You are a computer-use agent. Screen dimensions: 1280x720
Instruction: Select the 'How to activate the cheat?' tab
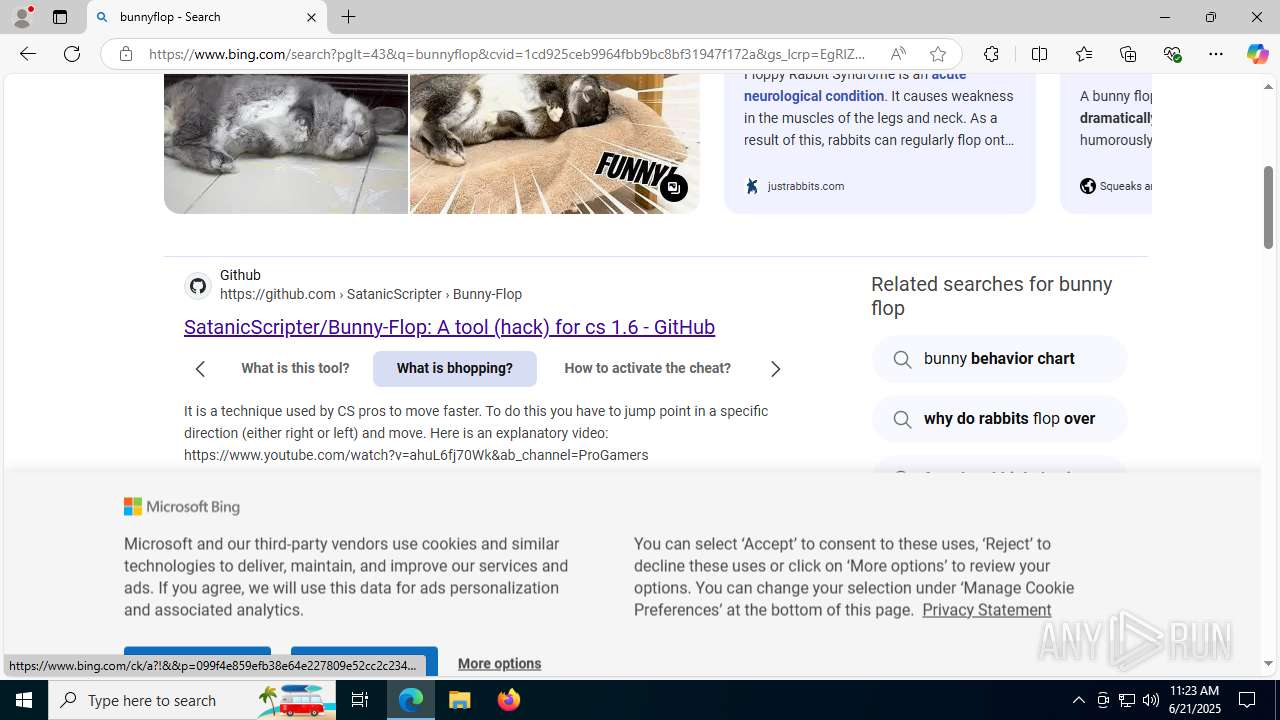coord(647,368)
